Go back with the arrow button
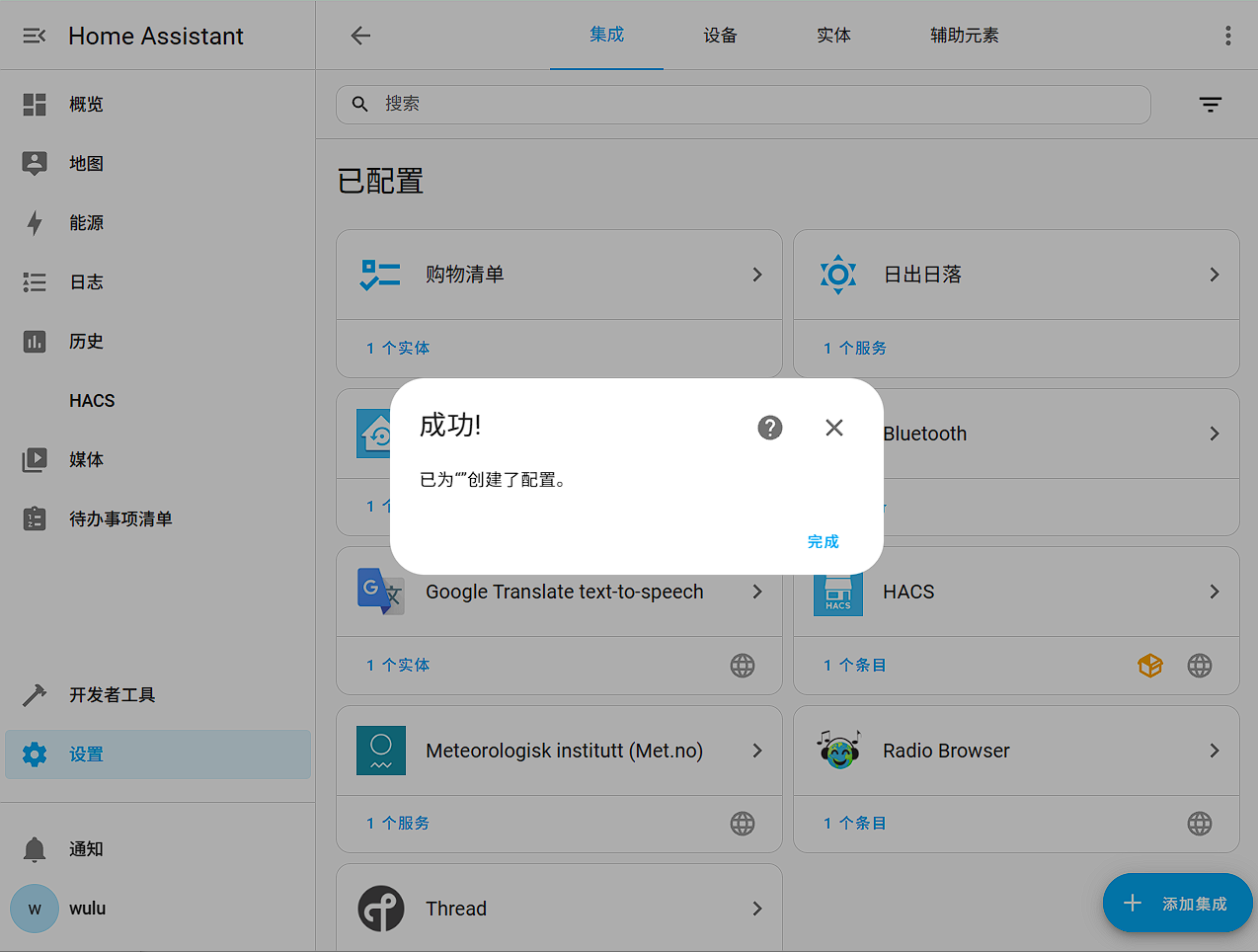1258x952 pixels. click(x=360, y=36)
